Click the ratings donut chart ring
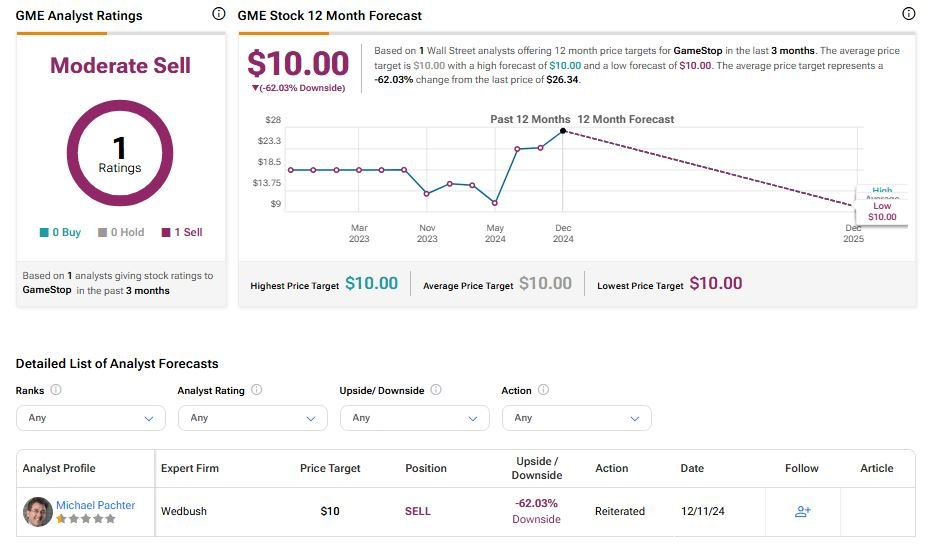Screen dimensions: 933x549 tap(120, 107)
